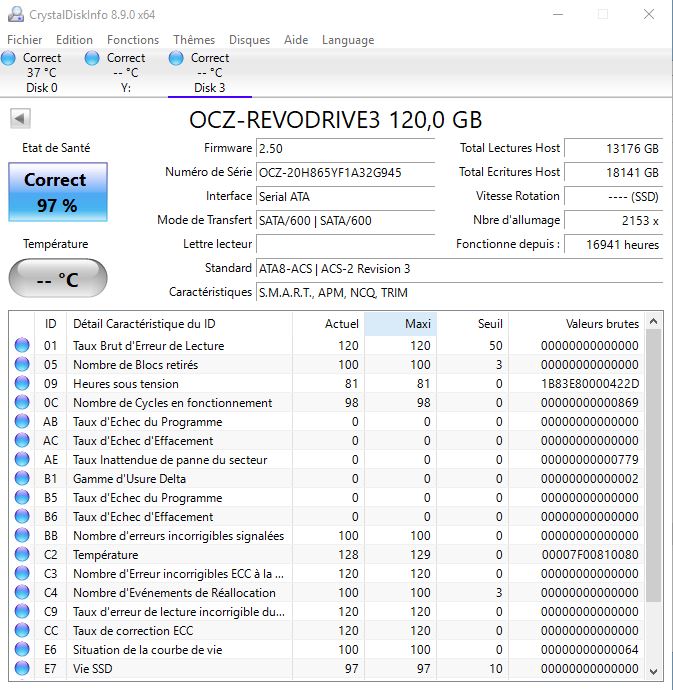The height and width of the screenshot is (690, 673).
Task: Click the previous disk arrow button
Action: [x=20, y=118]
